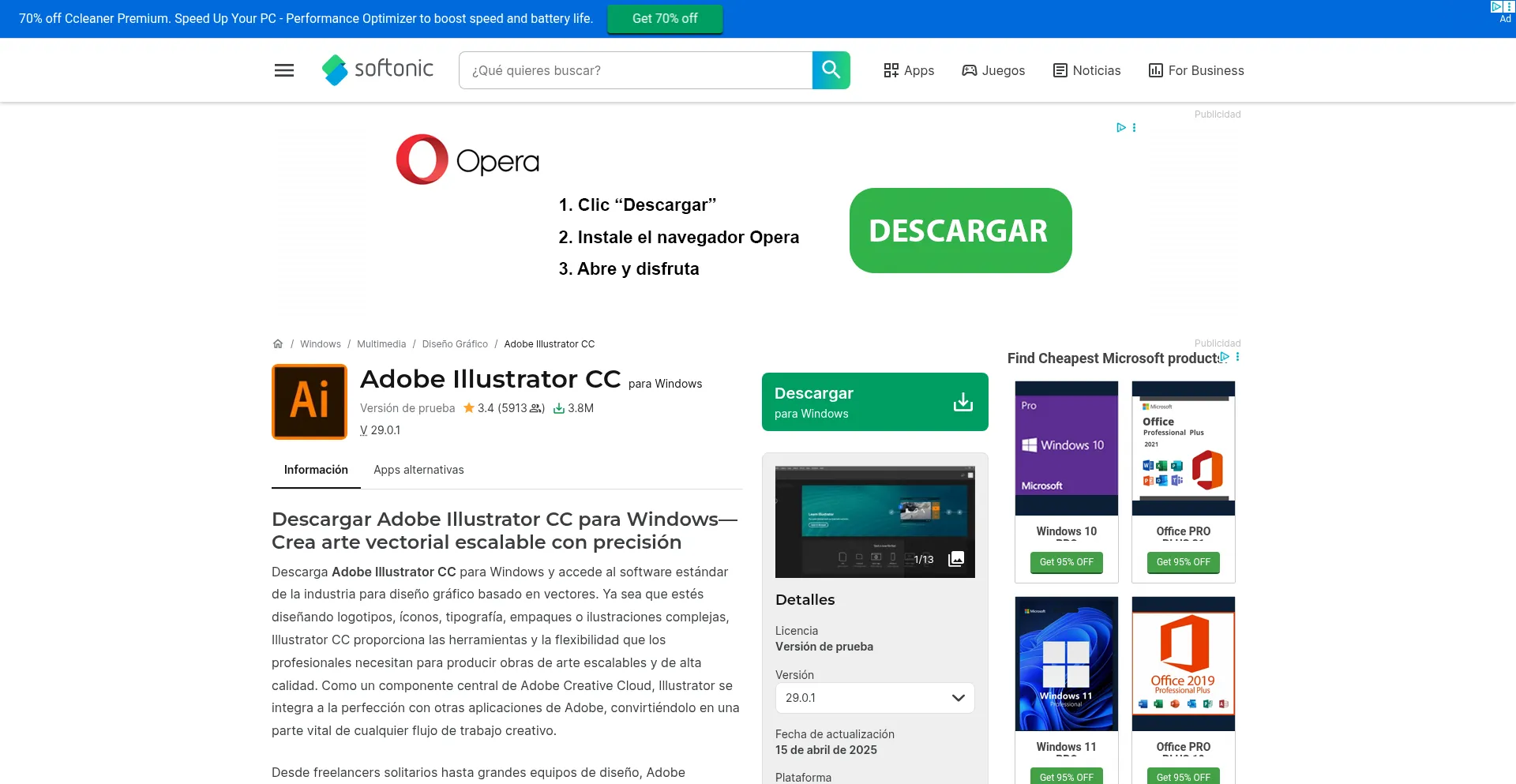Viewport: 1516px width, 784px height.
Task: Open the hamburger menu icon
Action: pos(284,70)
